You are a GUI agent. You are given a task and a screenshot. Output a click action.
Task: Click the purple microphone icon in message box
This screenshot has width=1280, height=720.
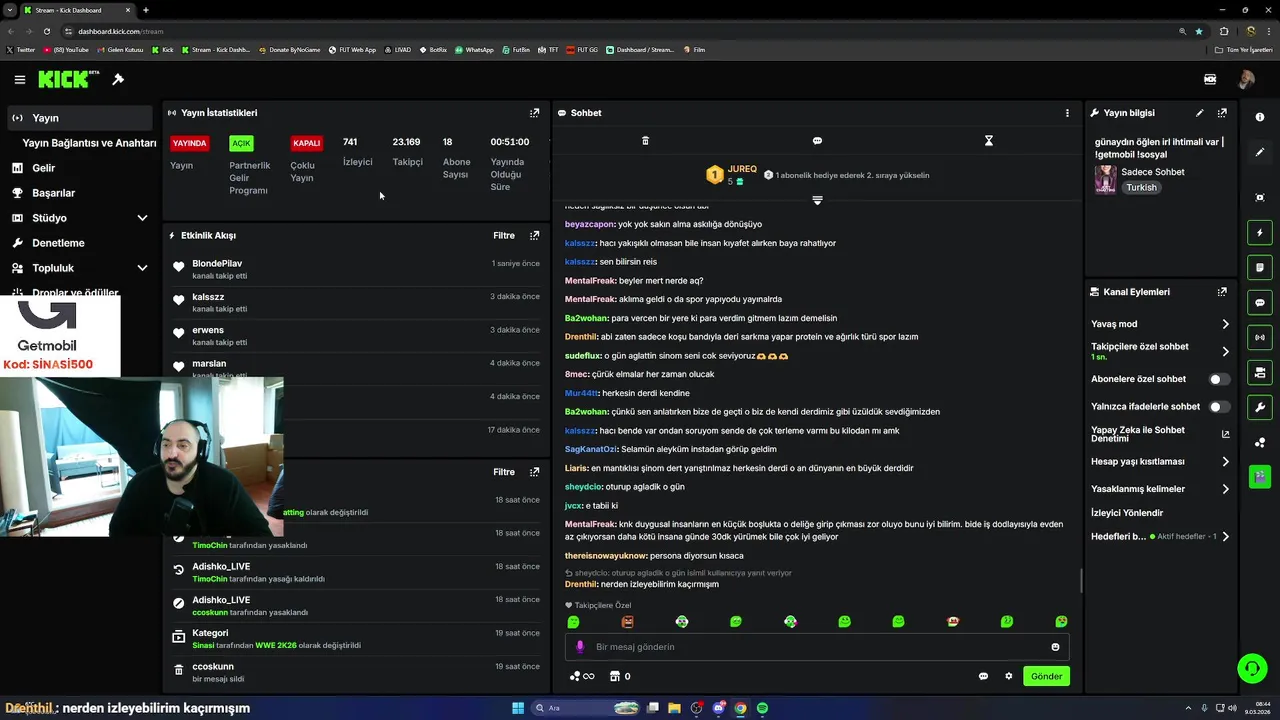pyautogui.click(x=580, y=647)
